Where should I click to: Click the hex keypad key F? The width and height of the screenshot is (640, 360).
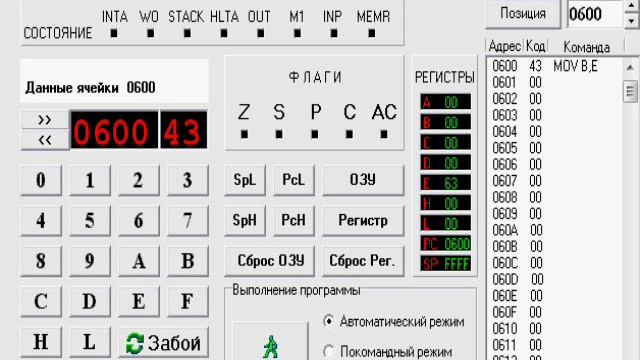(x=187, y=301)
